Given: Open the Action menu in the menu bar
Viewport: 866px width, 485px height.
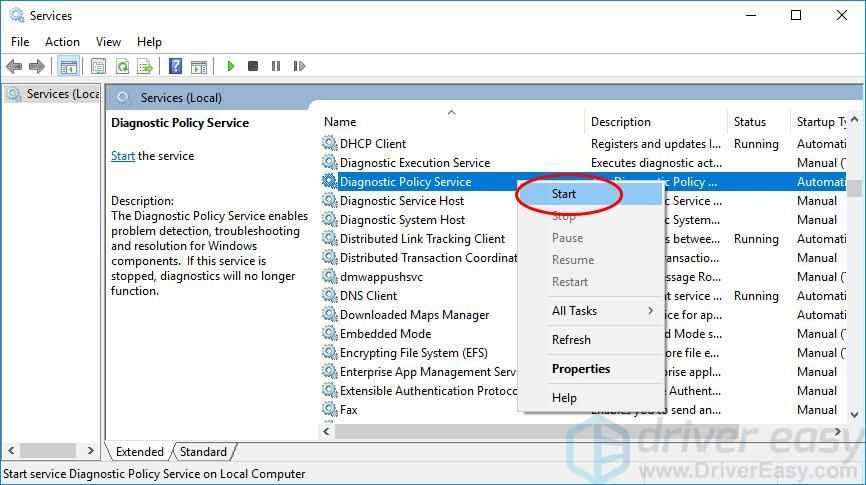Looking at the screenshot, I should click(x=62, y=42).
